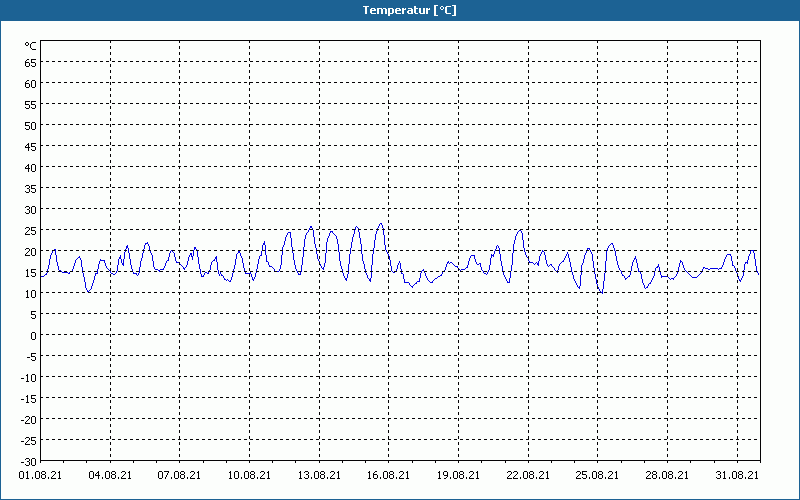
Task: Select the 25 y-axis label
Action: pyautogui.click(x=31, y=231)
